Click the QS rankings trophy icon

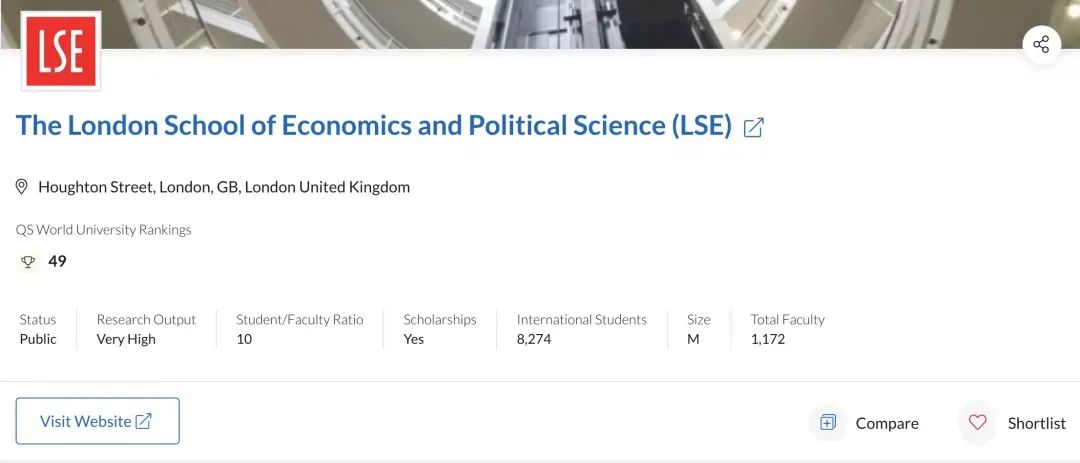[28, 262]
